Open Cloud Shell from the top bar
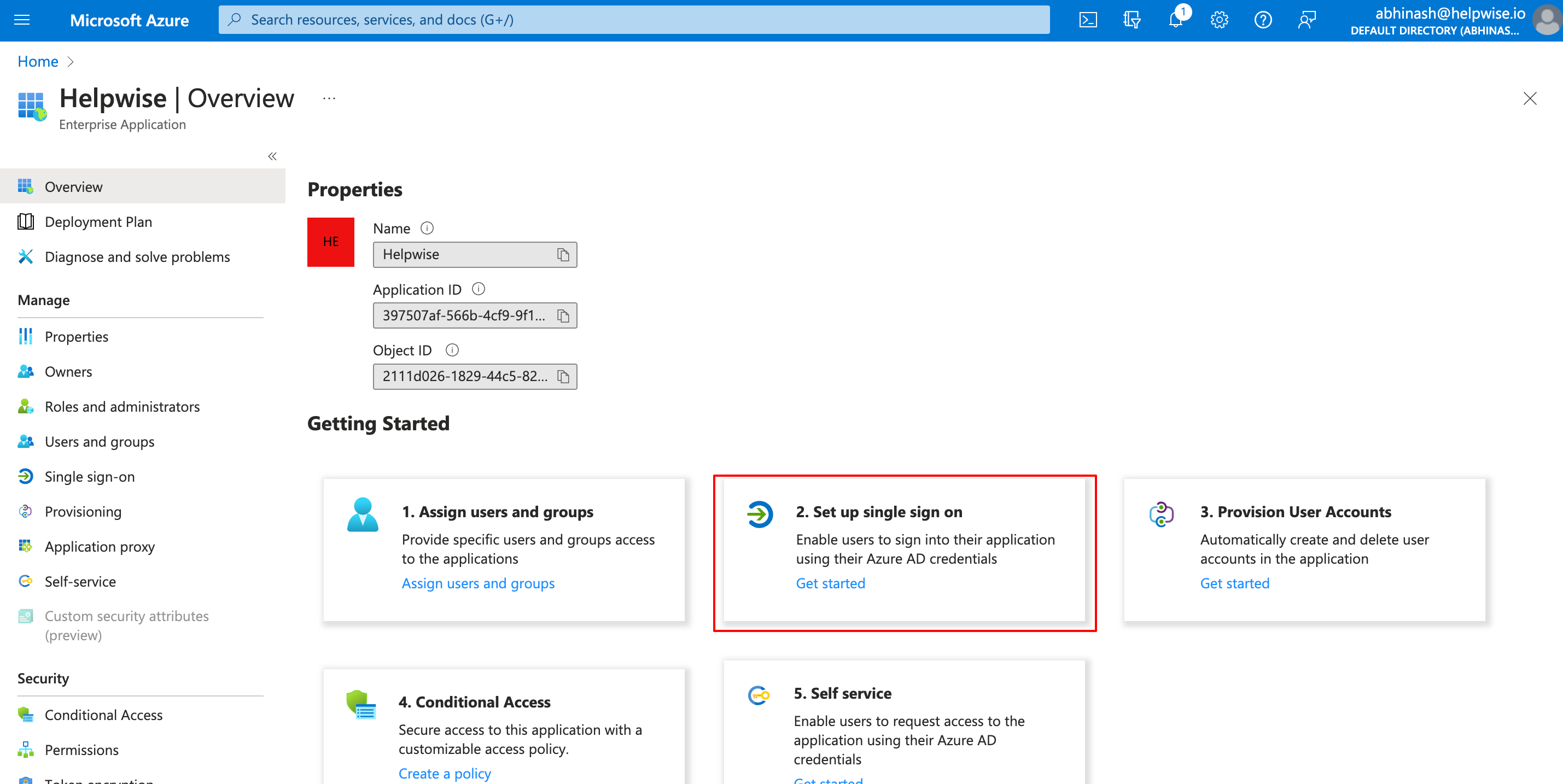 1088,20
